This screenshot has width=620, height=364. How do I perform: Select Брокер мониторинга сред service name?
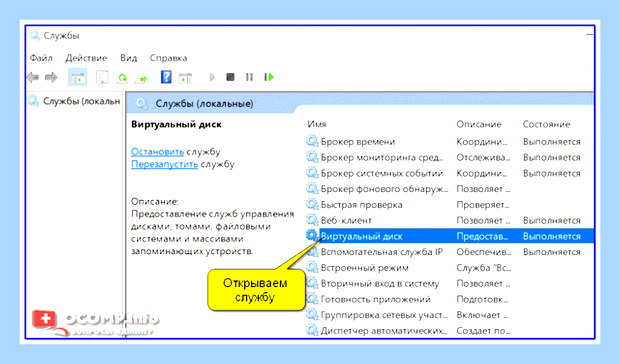[x=382, y=157]
